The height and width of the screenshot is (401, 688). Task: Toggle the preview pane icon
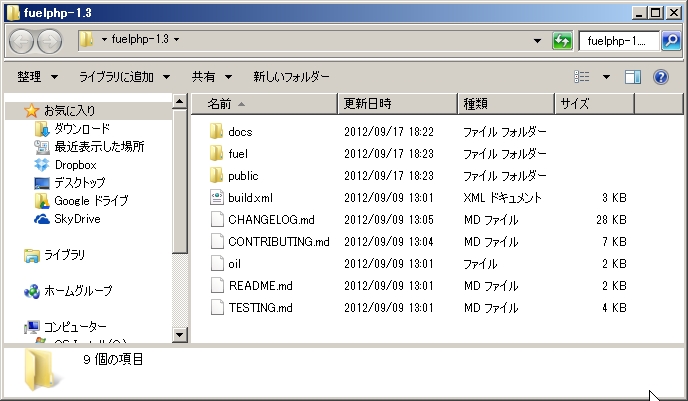point(633,77)
